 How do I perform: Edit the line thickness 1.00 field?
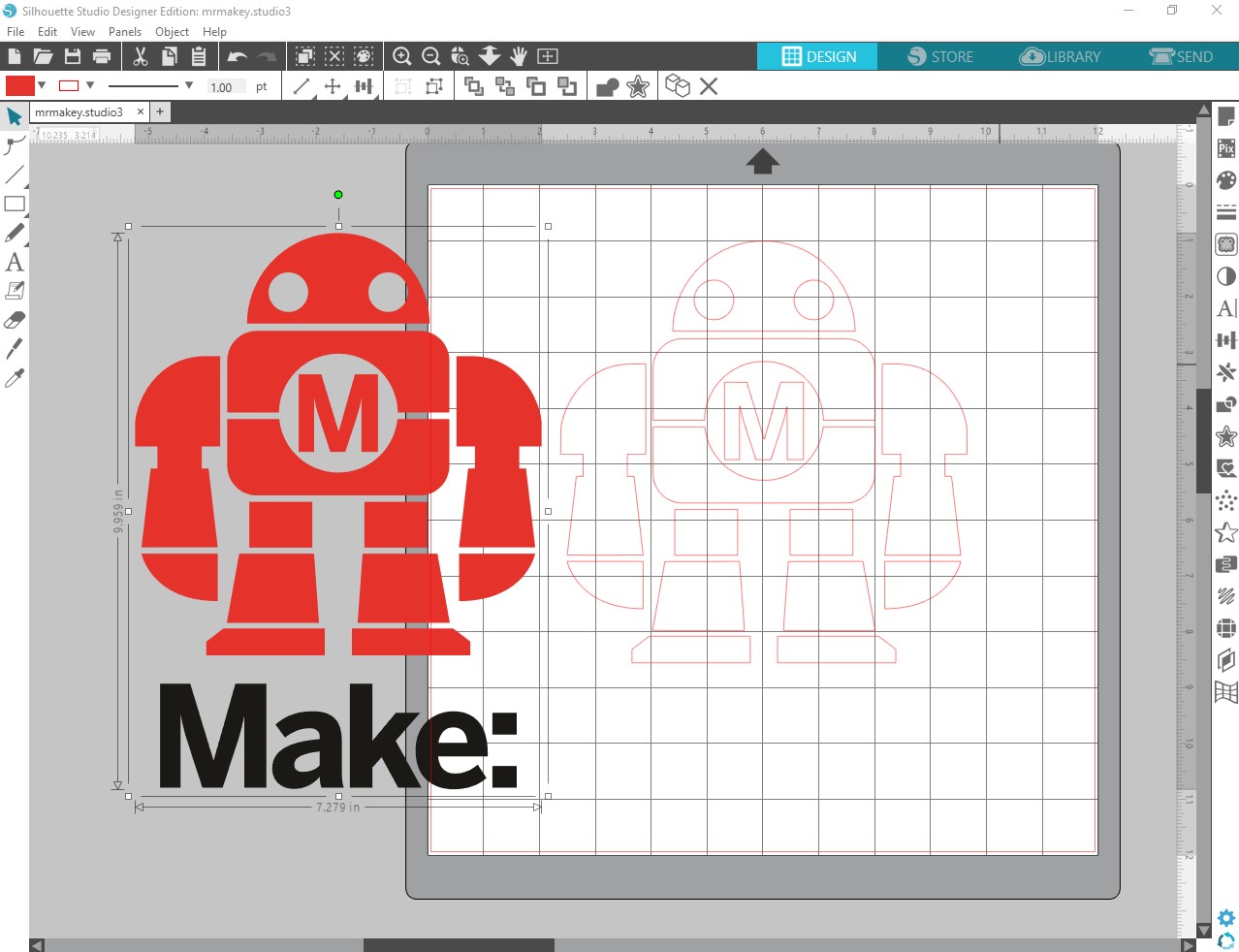[225, 86]
